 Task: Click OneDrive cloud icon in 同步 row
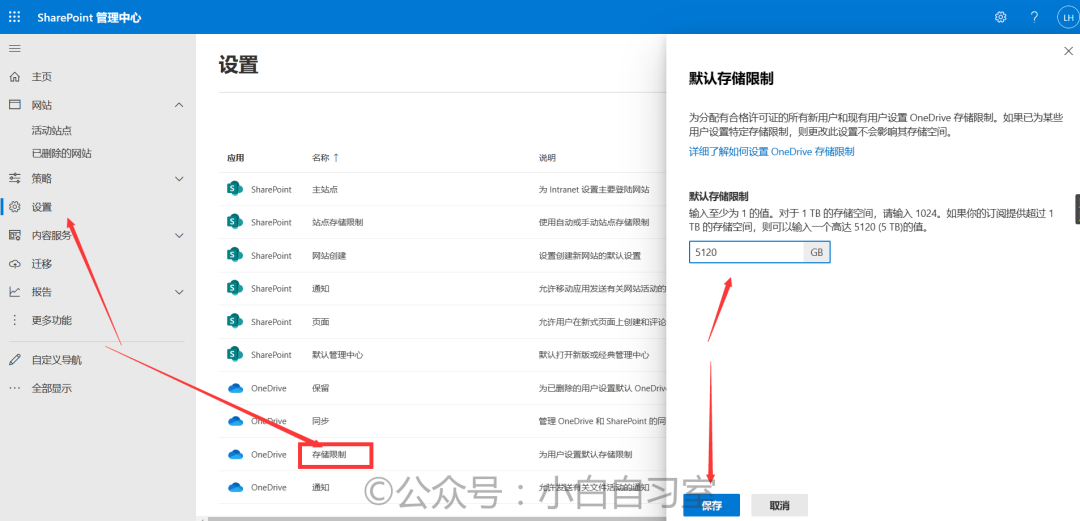click(236, 421)
